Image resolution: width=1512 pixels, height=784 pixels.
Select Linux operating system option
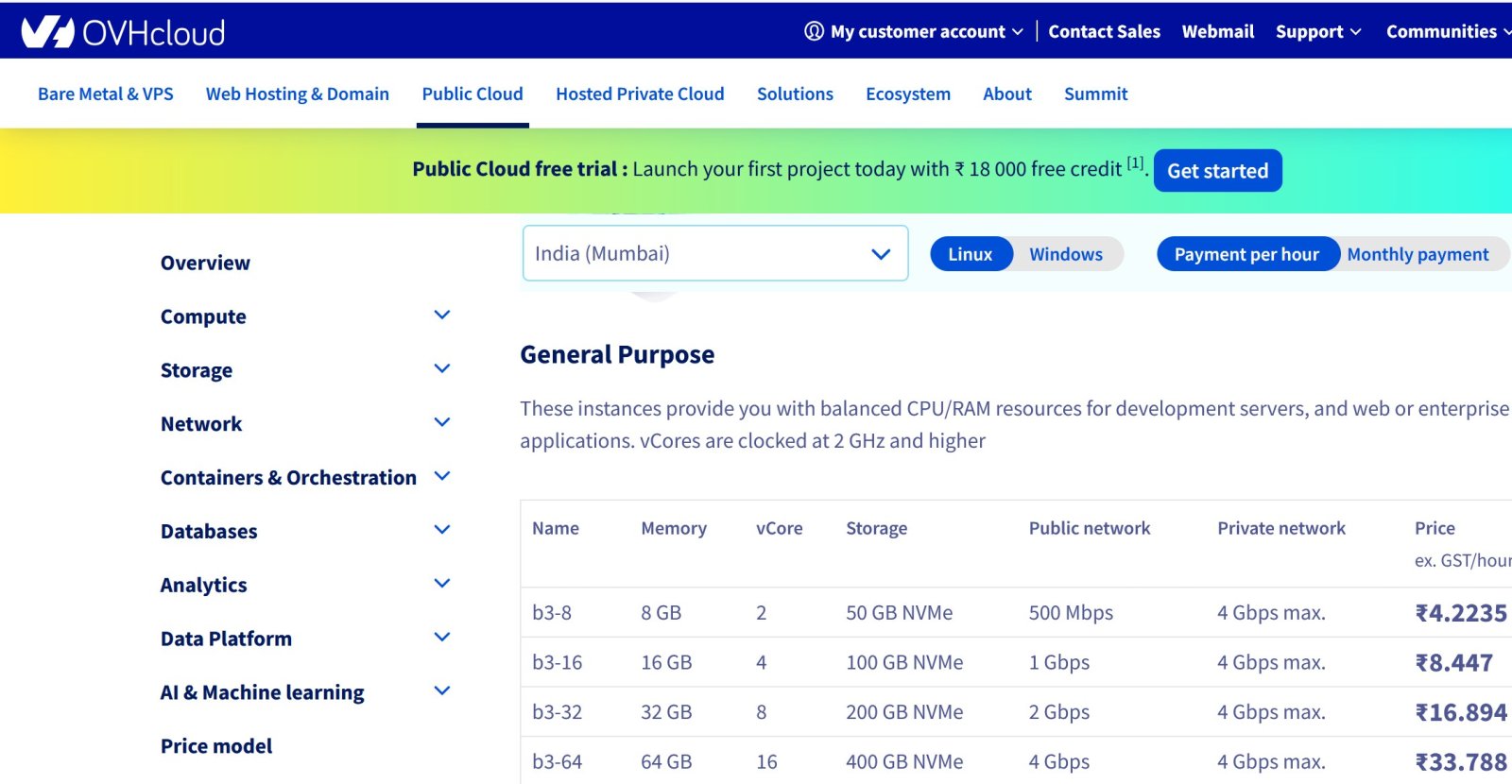click(x=970, y=254)
